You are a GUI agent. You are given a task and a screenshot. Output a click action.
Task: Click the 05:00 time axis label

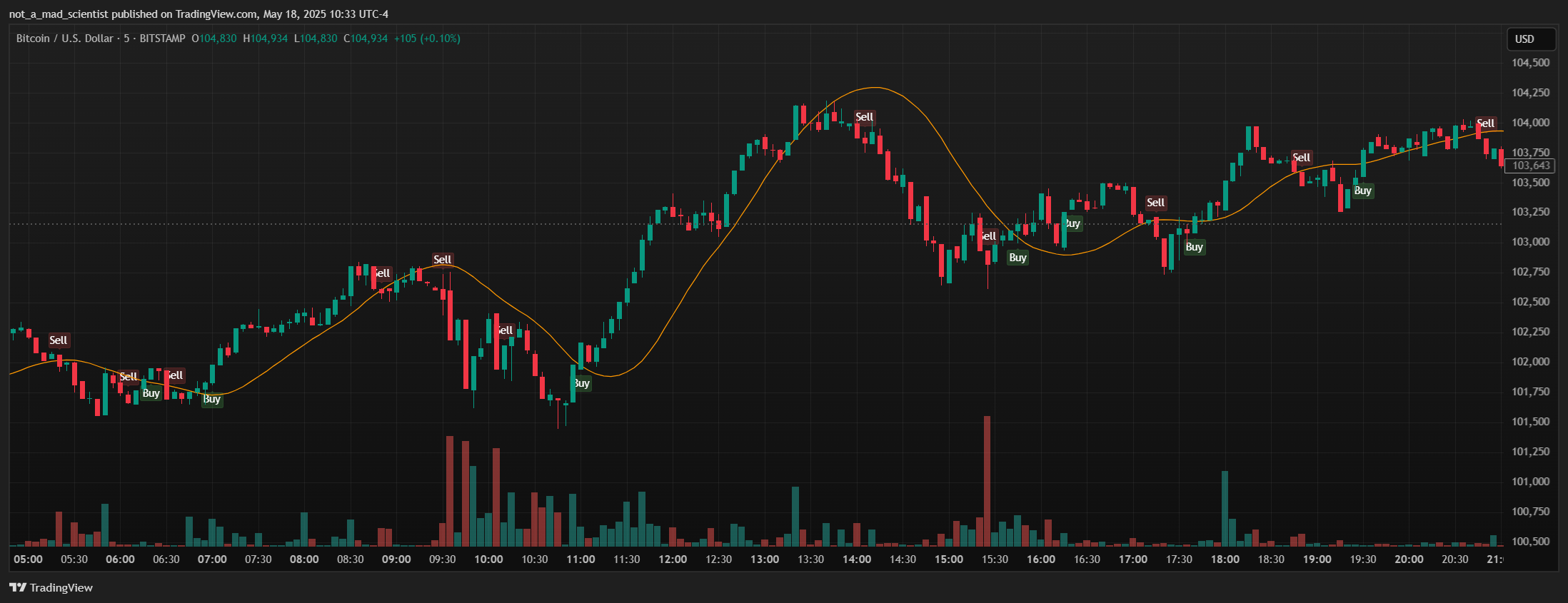pyautogui.click(x=29, y=559)
